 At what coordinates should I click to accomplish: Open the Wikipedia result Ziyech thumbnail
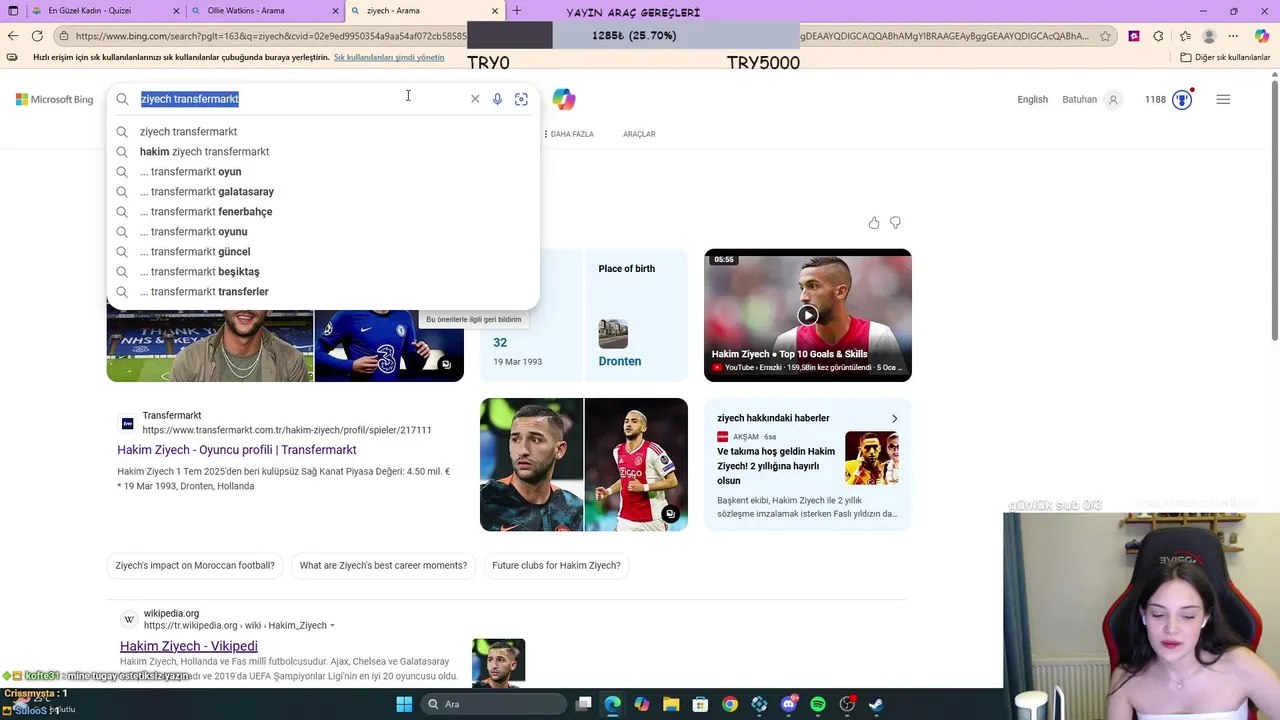click(x=498, y=663)
